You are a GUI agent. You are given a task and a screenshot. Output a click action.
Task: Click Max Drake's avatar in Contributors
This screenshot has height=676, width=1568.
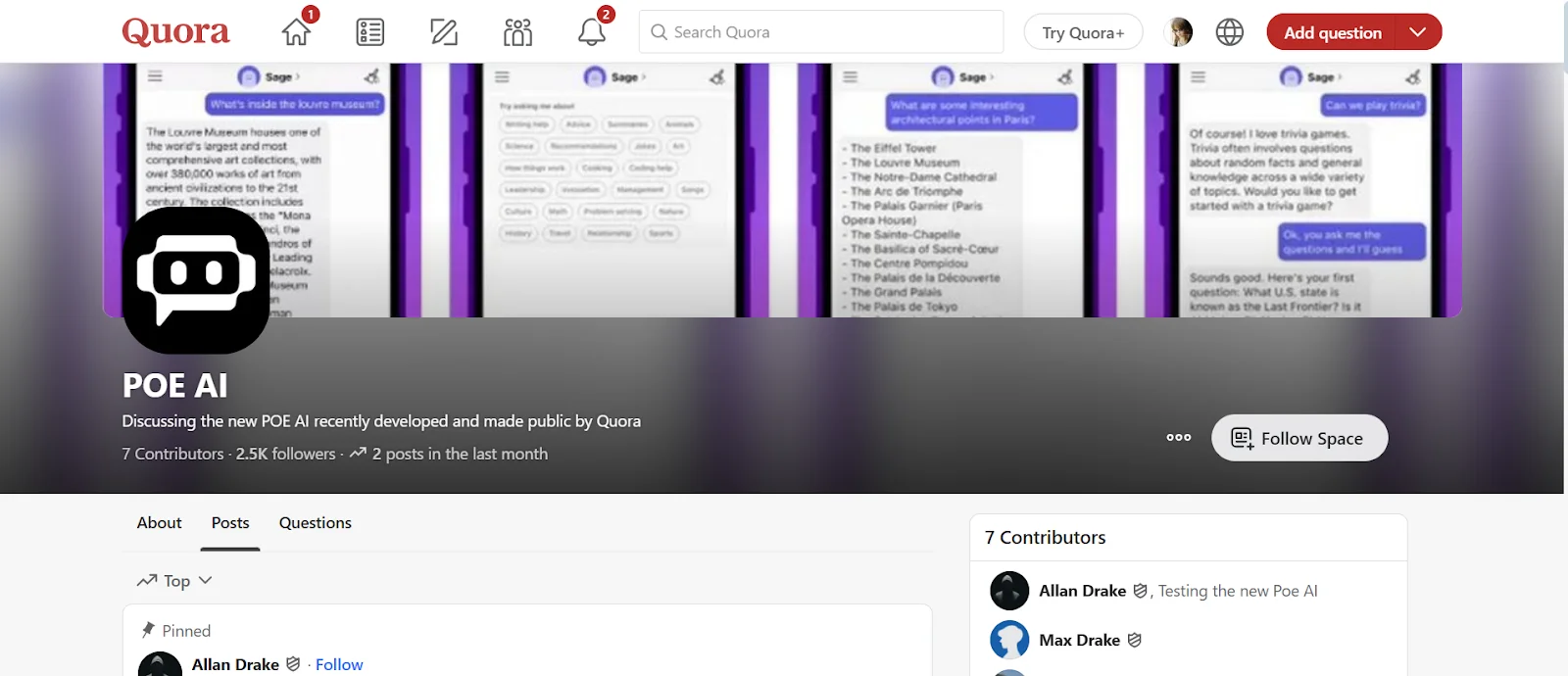tap(1009, 640)
